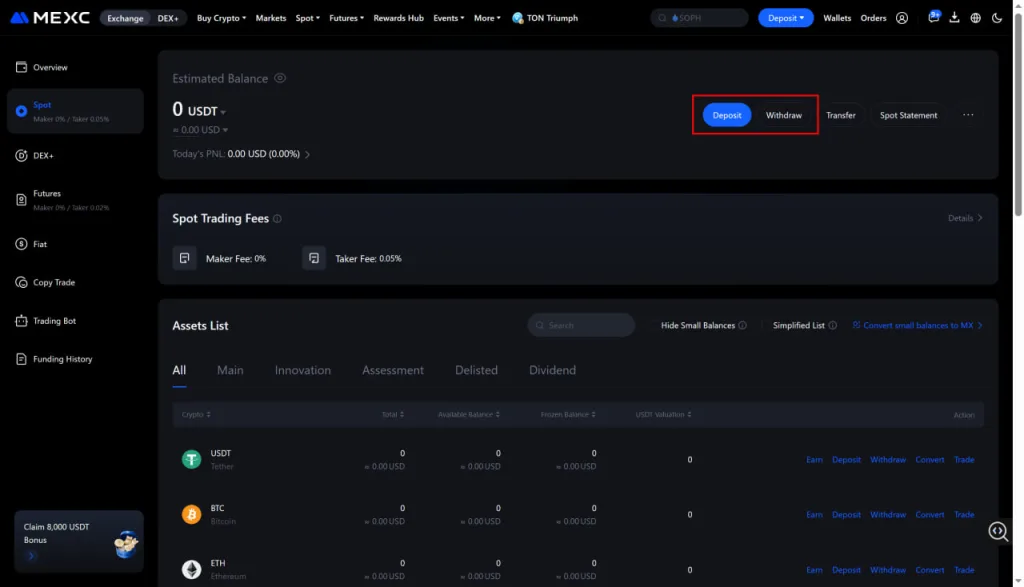This screenshot has height=587, width=1024.
Task: Click the top search box showing SOPH
Action: click(x=699, y=18)
